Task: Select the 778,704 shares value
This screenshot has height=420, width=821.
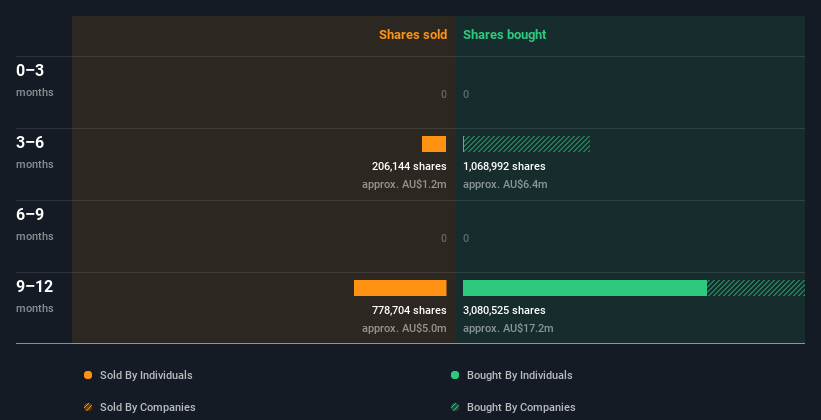Action: pos(409,311)
